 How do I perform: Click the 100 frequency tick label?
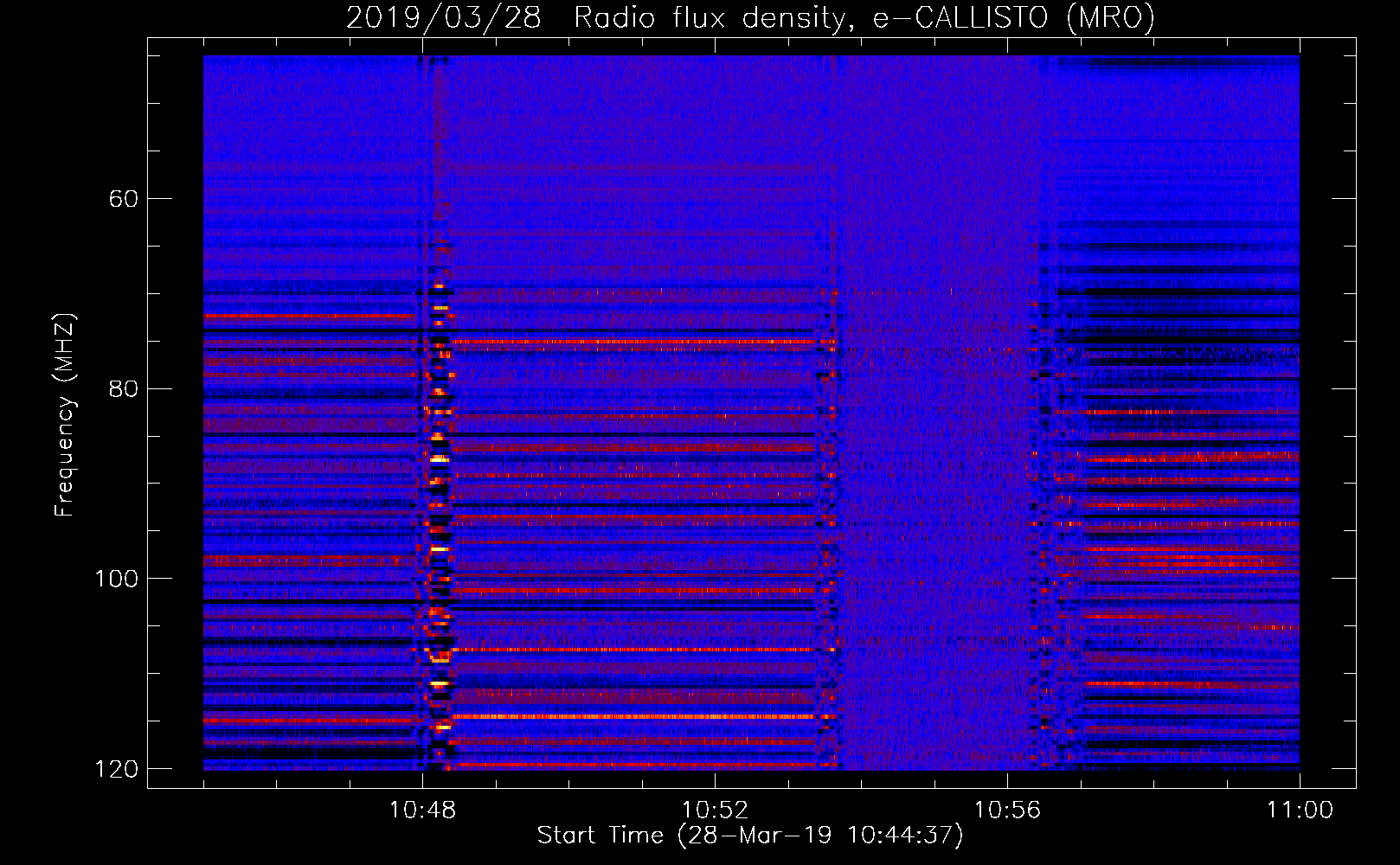coord(116,579)
